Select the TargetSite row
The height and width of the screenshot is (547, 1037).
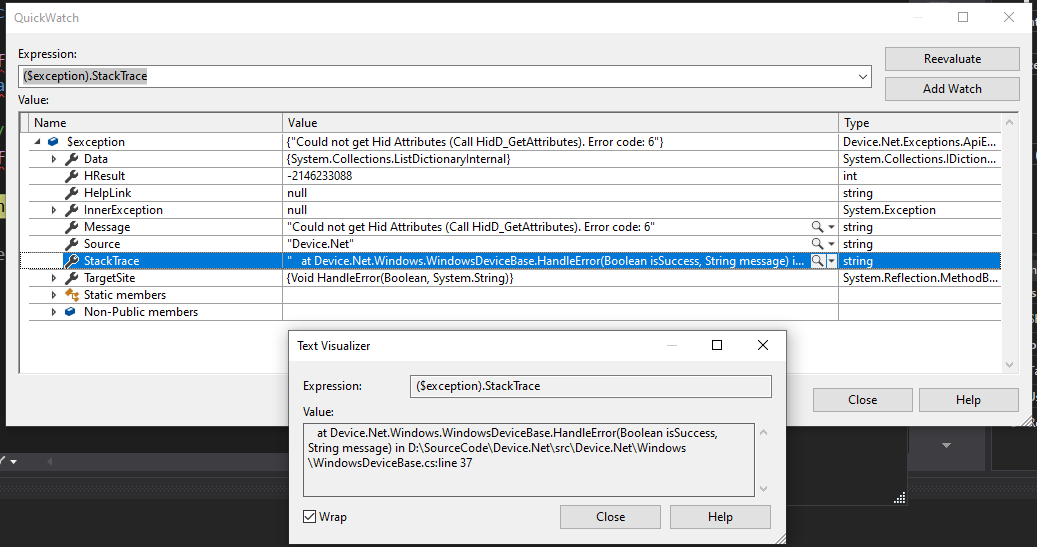click(x=515, y=278)
